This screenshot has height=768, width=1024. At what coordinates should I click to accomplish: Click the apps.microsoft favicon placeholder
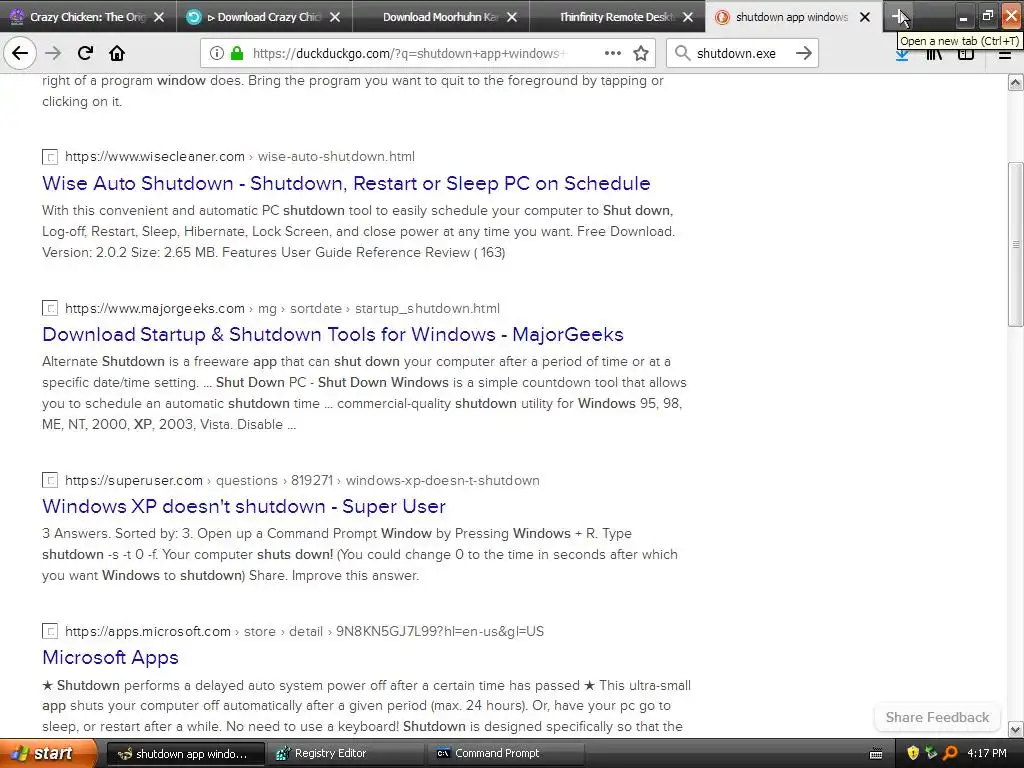[x=50, y=632]
